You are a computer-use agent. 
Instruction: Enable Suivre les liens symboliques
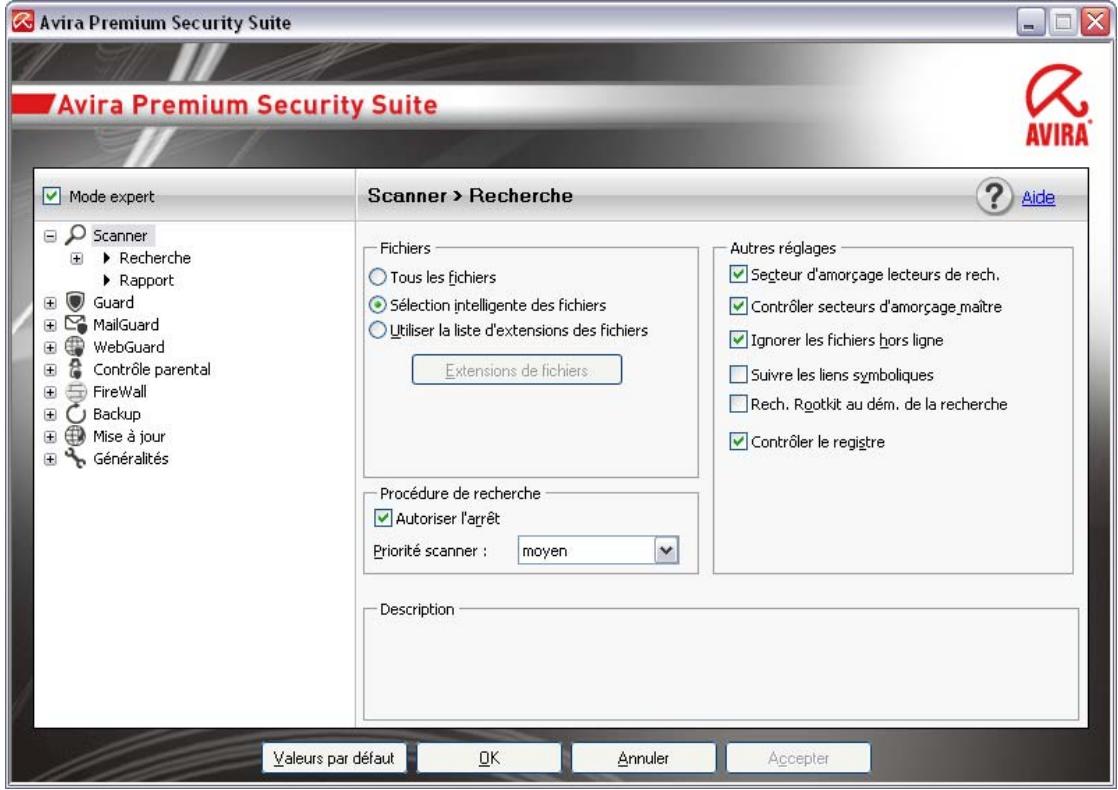point(739,374)
